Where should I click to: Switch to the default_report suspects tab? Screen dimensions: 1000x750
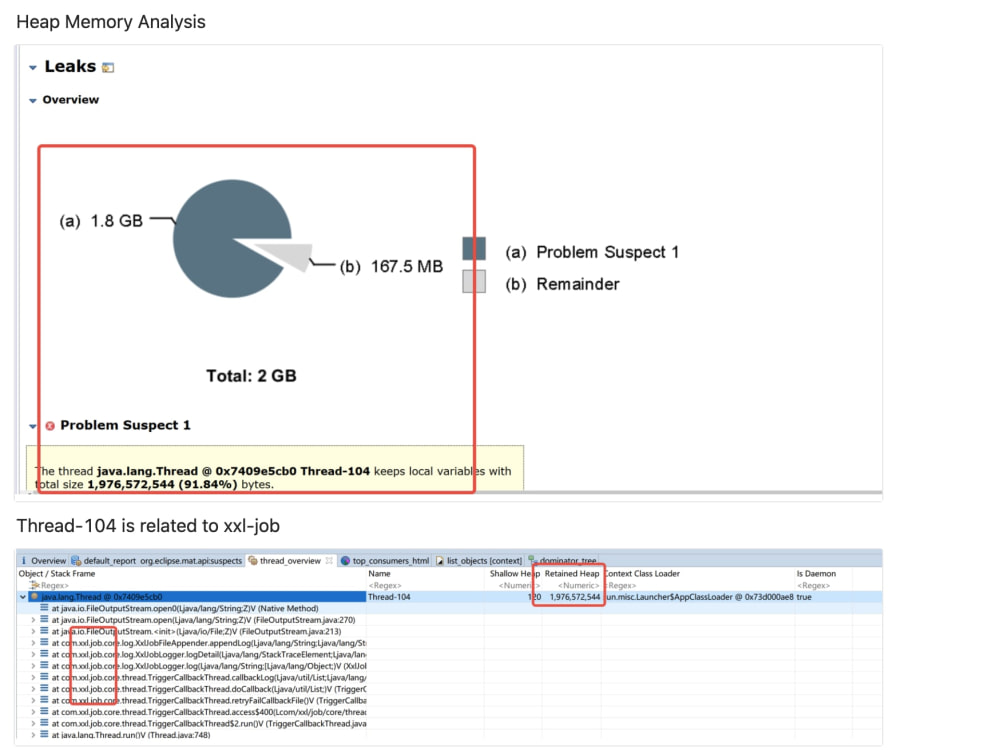point(156,561)
